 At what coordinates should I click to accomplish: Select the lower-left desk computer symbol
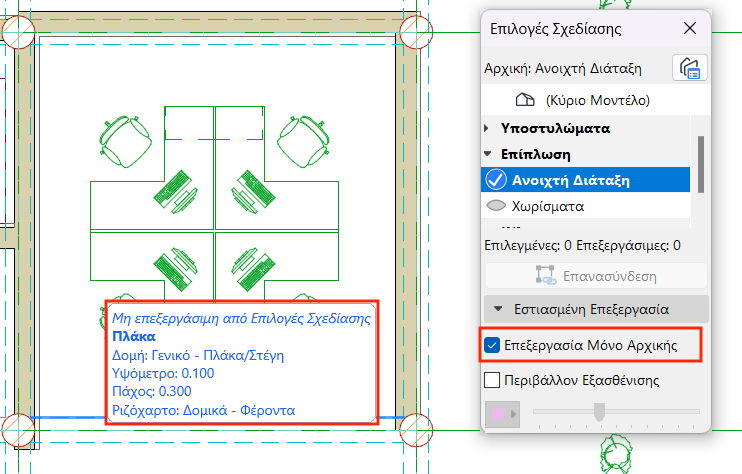(x=176, y=269)
